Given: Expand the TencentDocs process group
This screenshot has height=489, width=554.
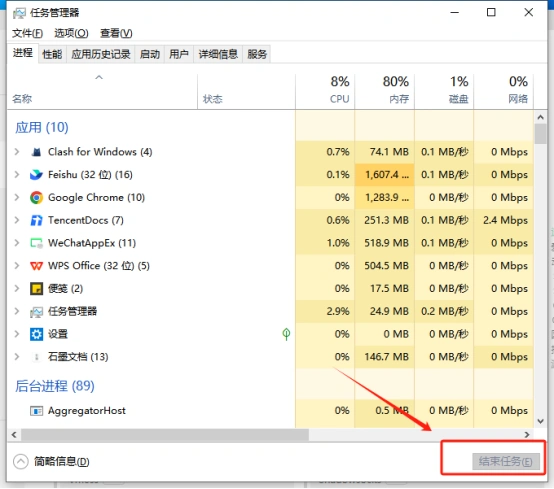Looking at the screenshot, I should [x=17, y=220].
